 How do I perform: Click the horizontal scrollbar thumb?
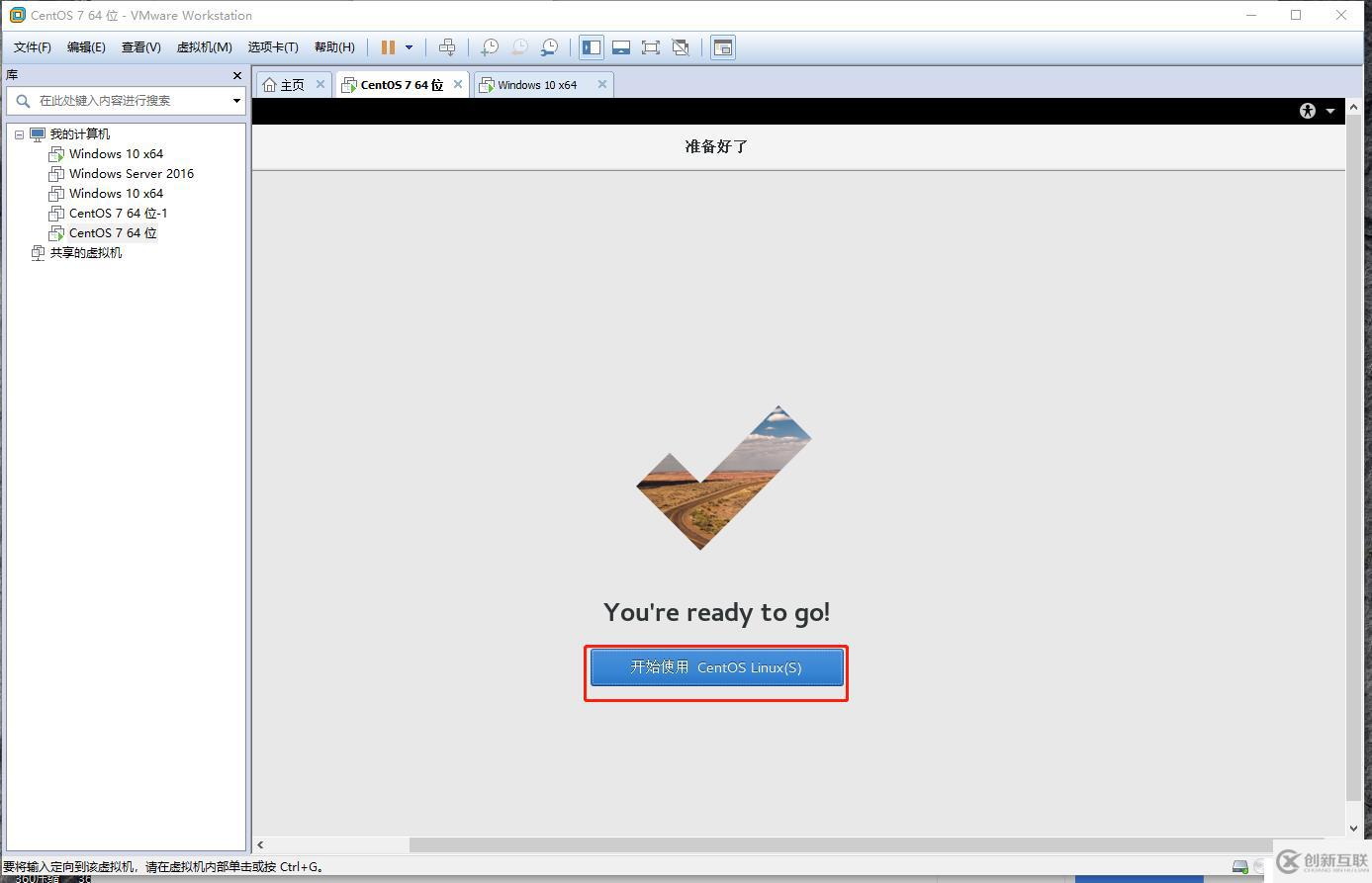(x=841, y=844)
